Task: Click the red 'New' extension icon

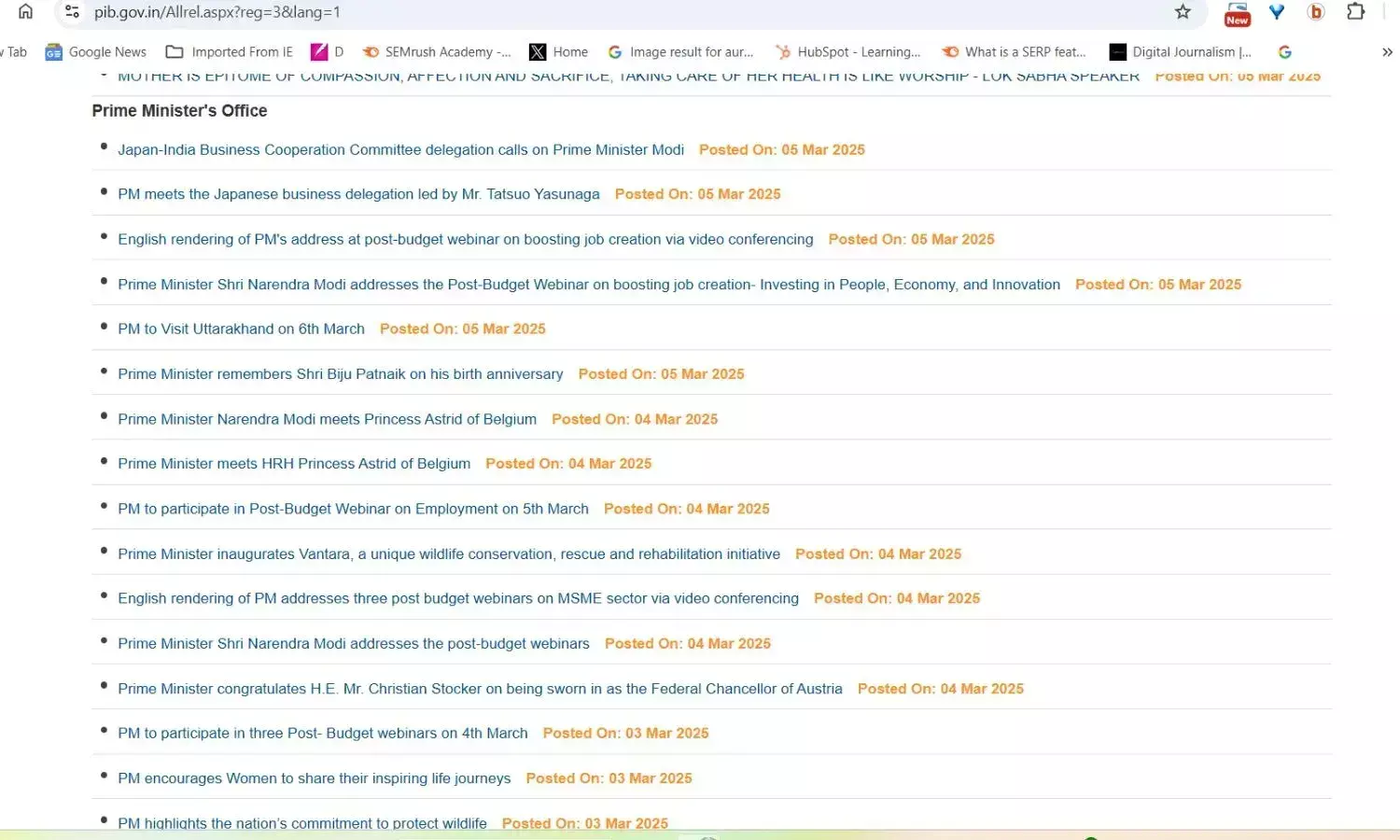Action: tap(1237, 13)
